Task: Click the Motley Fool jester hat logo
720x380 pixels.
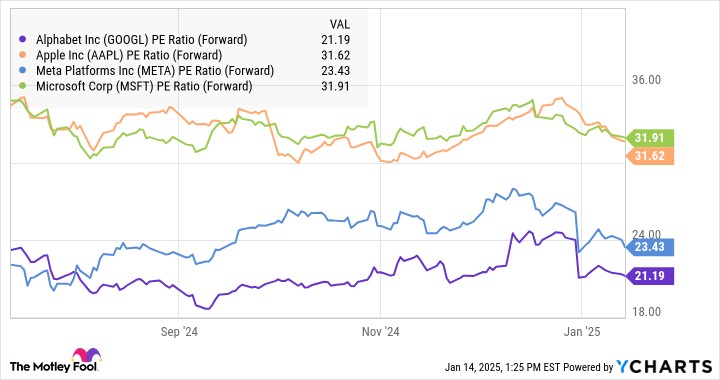Action: click(x=86, y=355)
